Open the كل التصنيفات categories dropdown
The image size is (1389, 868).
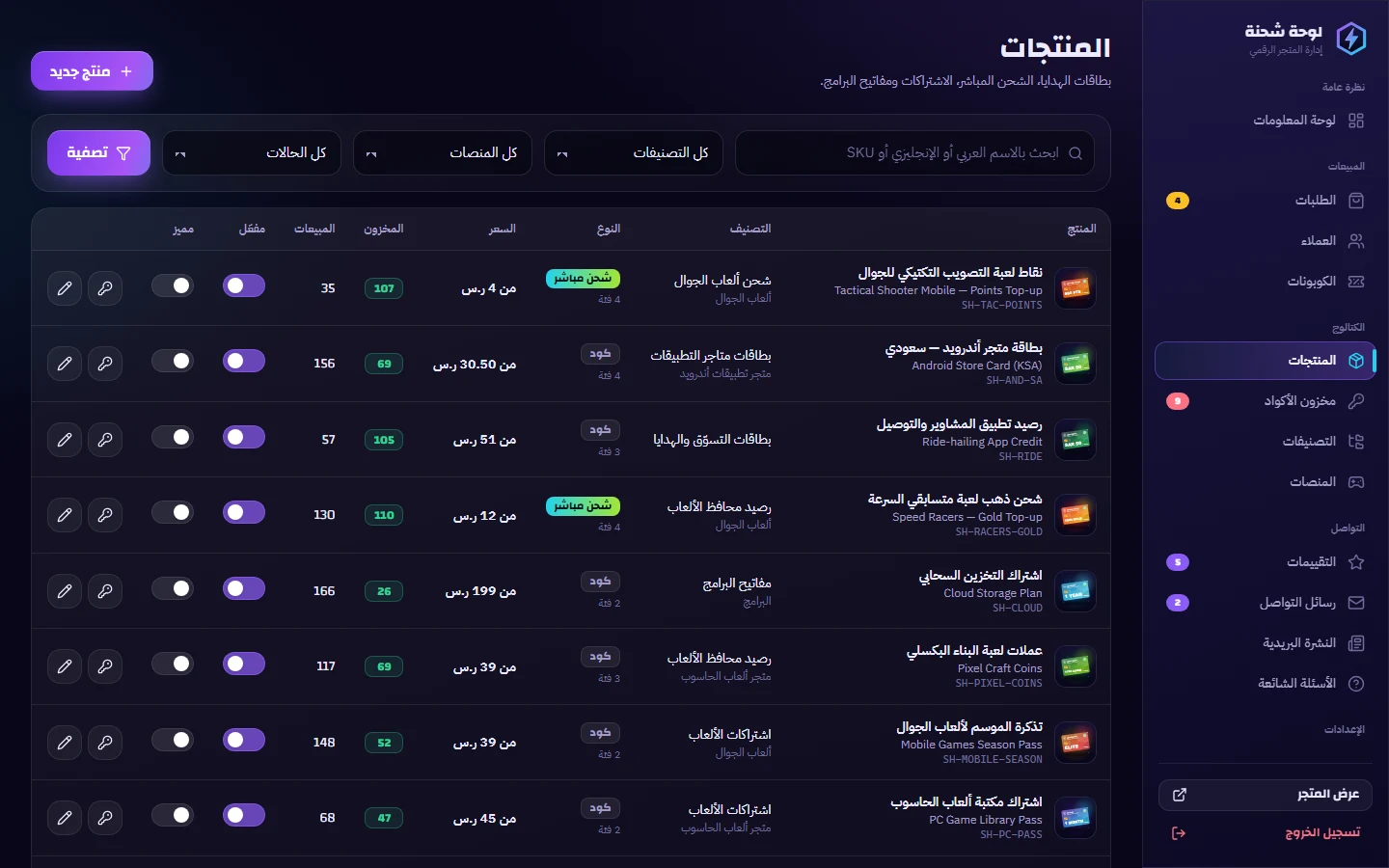coord(634,153)
